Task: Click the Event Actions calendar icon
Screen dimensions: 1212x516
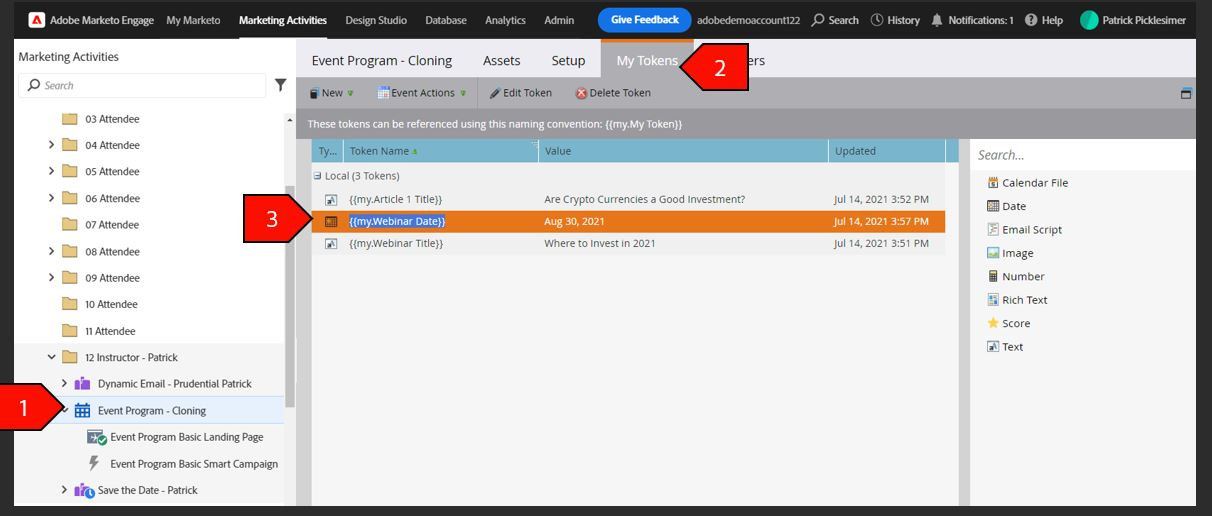Action: [383, 93]
